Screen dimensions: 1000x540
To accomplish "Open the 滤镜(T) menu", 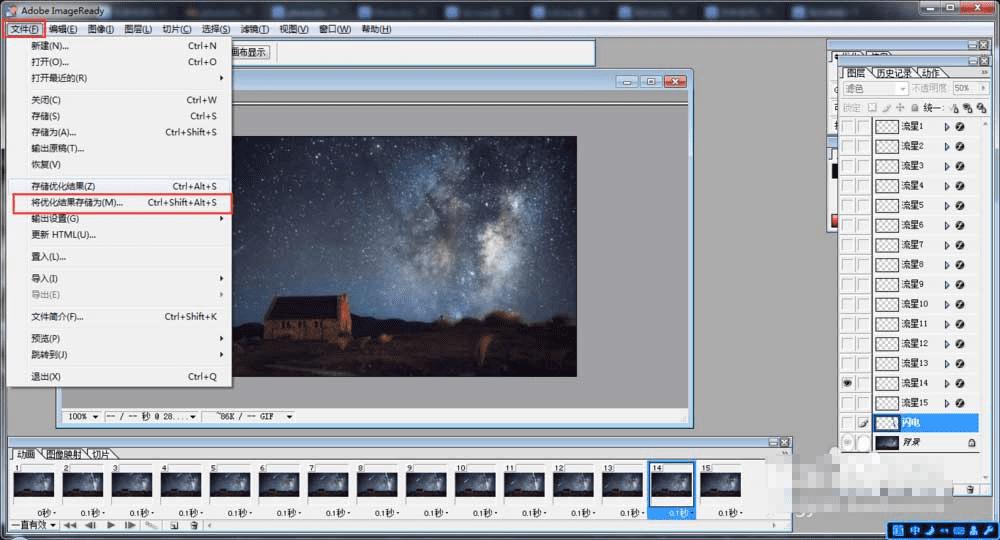I will click(254, 29).
